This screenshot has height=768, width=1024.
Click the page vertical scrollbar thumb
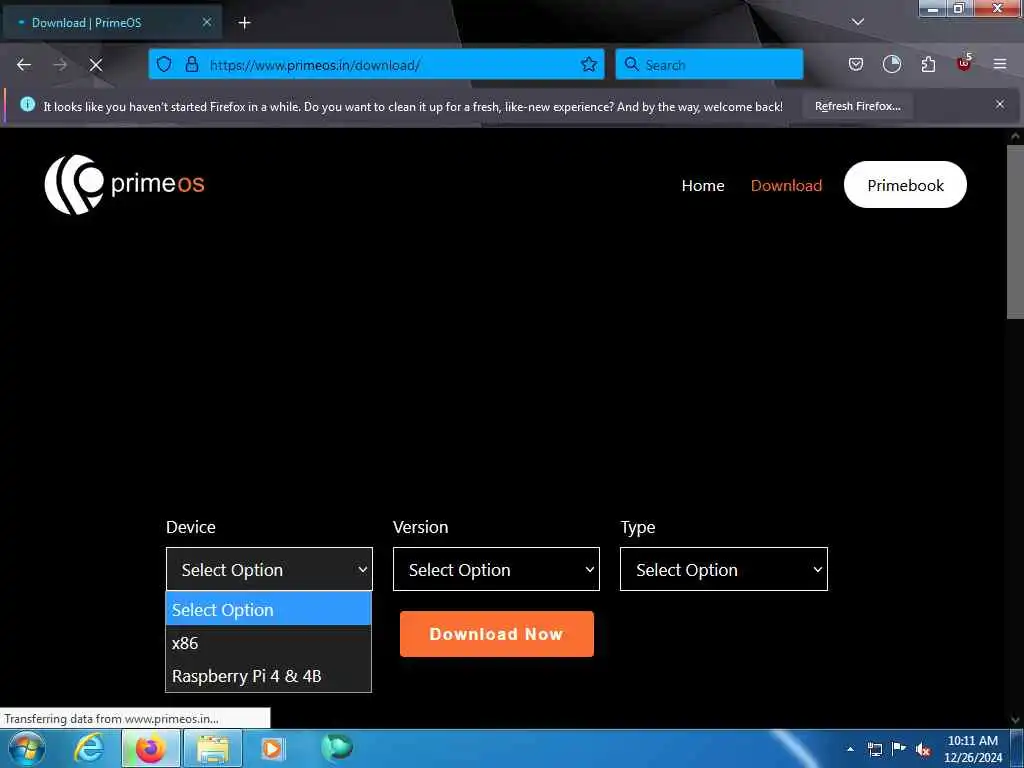point(1015,232)
